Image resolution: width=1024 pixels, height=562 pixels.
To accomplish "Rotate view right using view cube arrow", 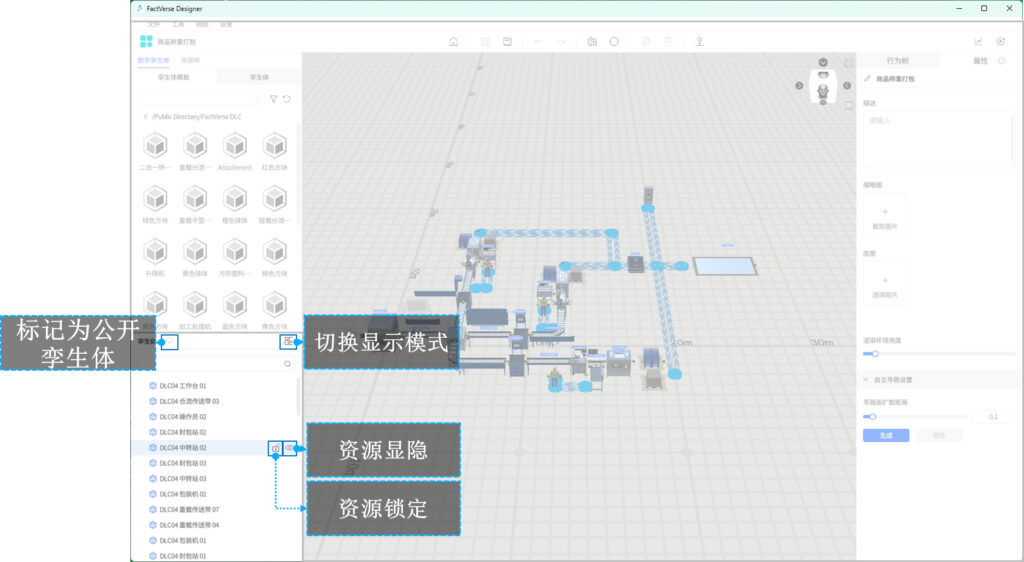I will tap(847, 86).
